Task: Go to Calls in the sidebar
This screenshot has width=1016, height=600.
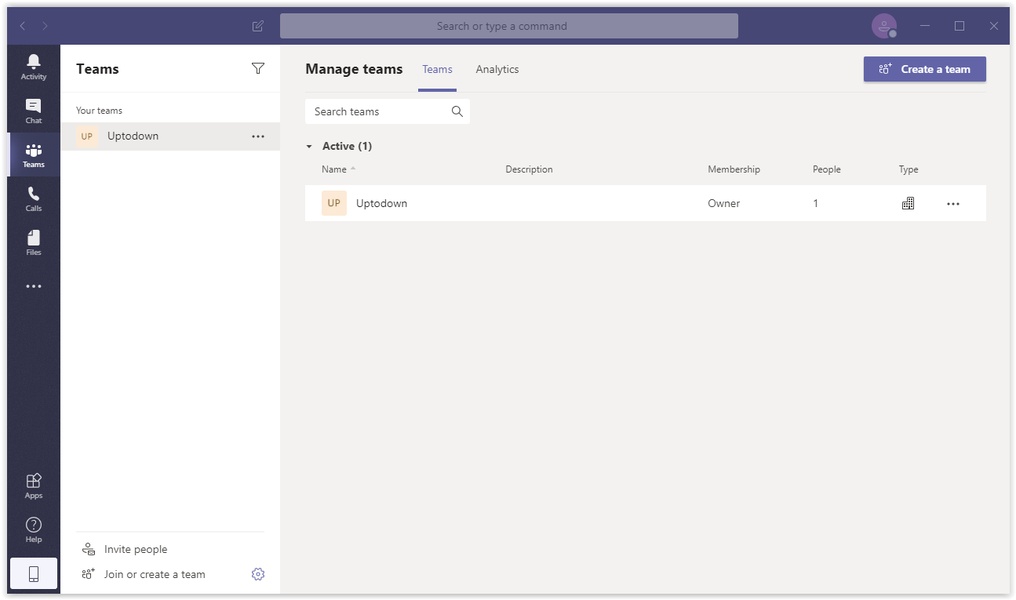Action: [x=33, y=198]
